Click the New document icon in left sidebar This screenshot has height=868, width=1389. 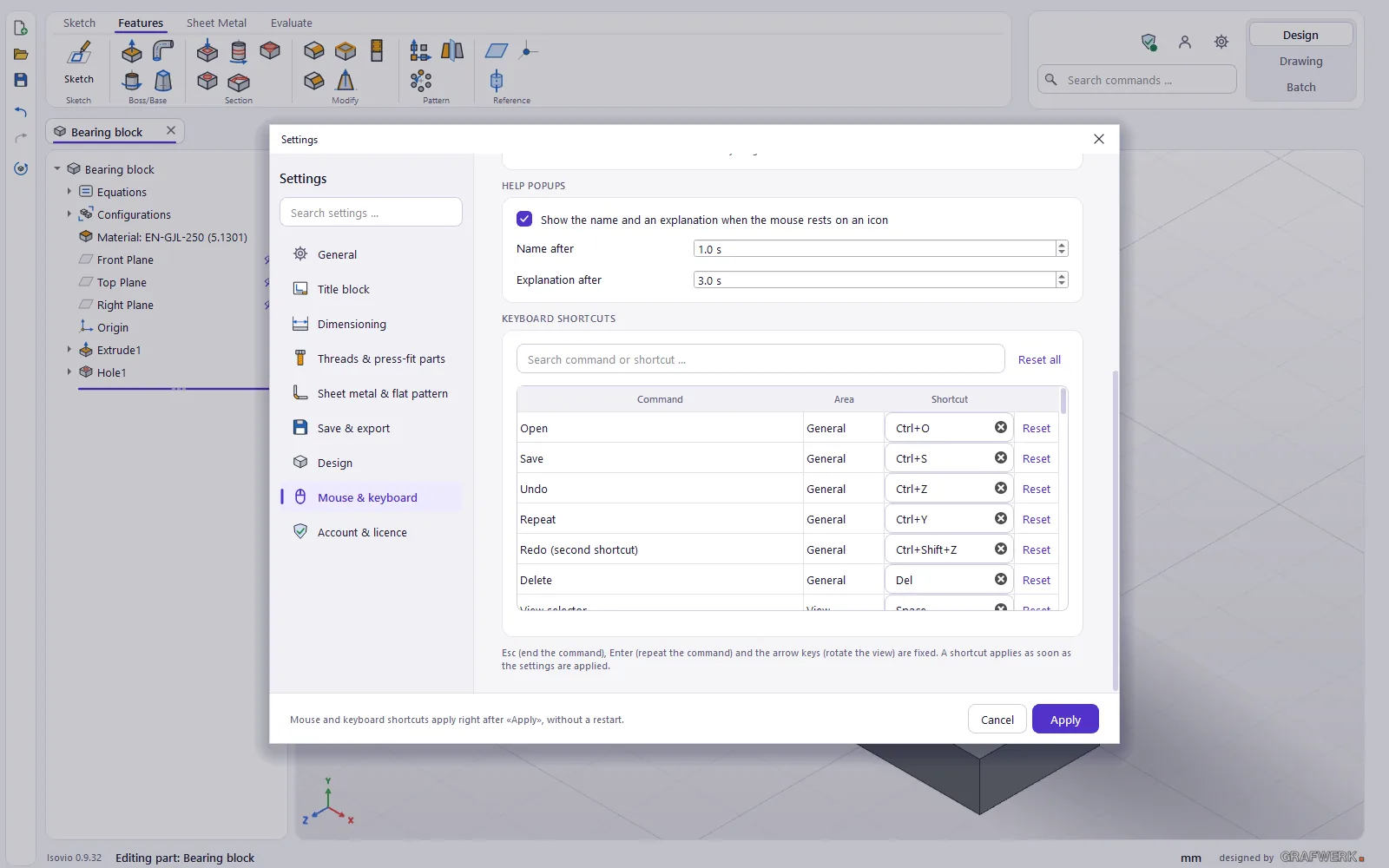(x=21, y=28)
